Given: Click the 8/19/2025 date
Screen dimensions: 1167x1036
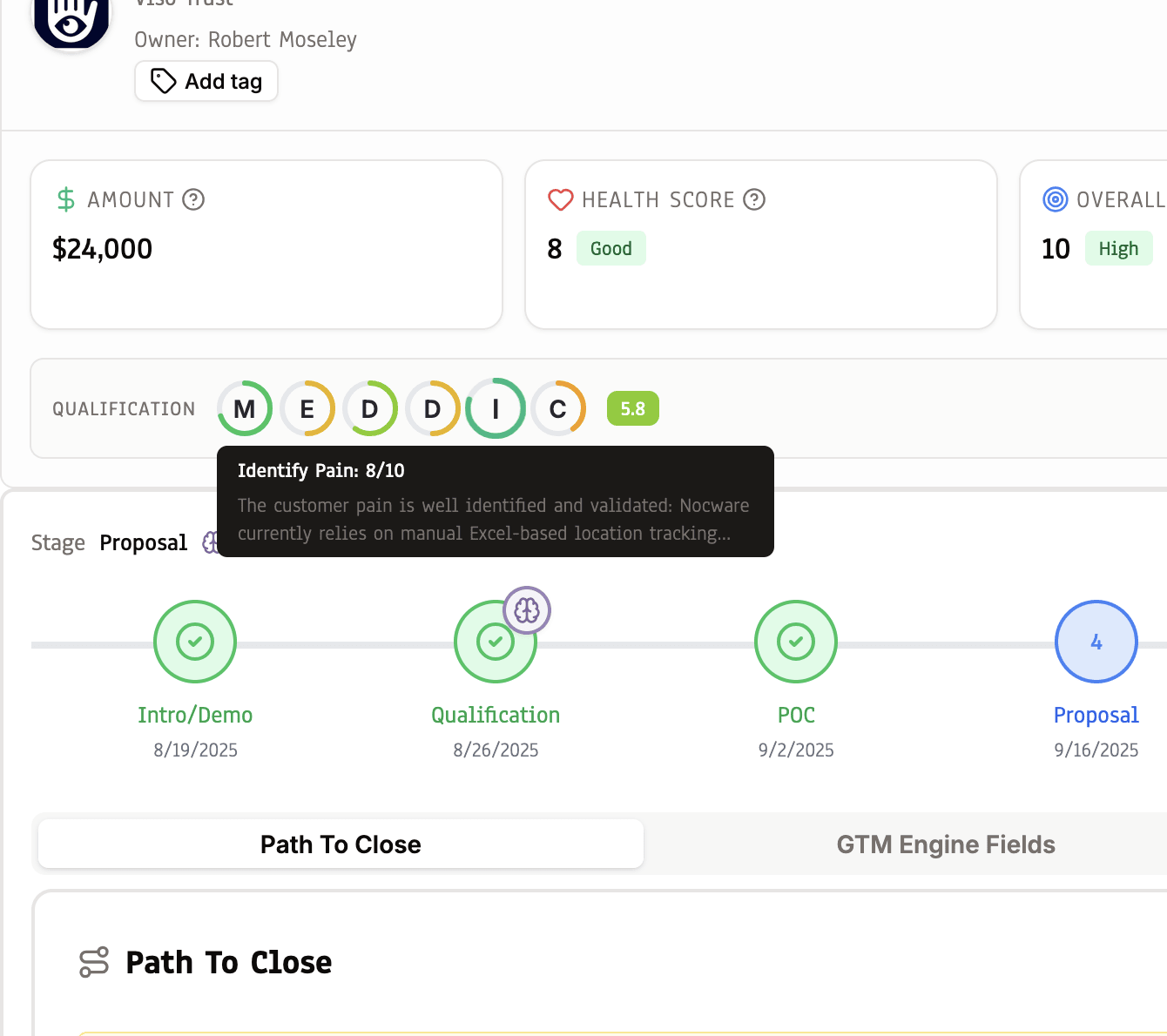Looking at the screenshot, I should click(x=195, y=750).
